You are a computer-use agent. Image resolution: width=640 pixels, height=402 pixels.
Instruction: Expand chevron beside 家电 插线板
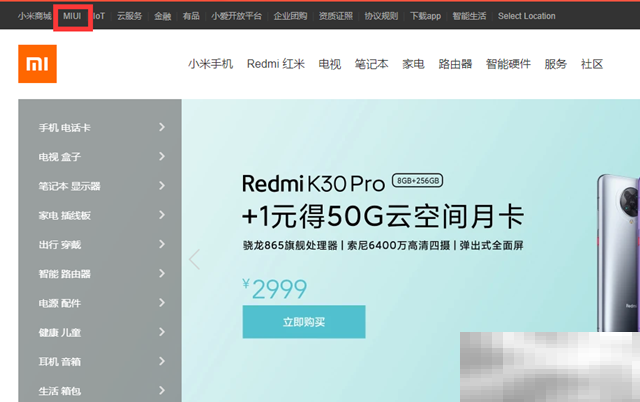click(x=162, y=215)
